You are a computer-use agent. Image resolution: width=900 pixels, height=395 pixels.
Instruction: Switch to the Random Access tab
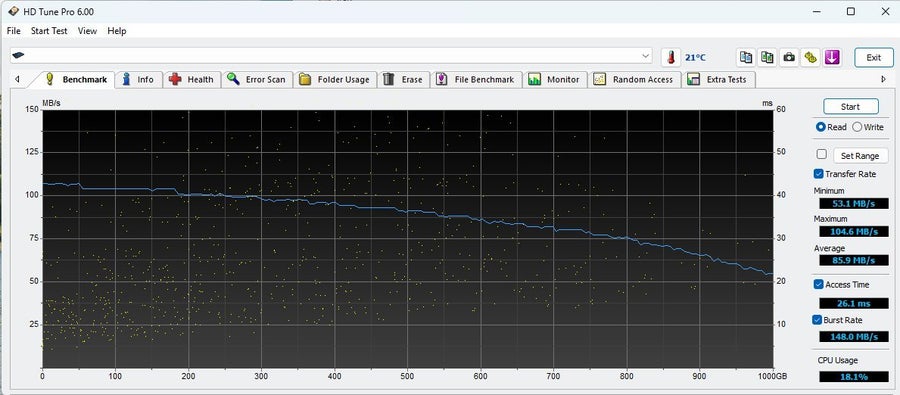coord(635,80)
